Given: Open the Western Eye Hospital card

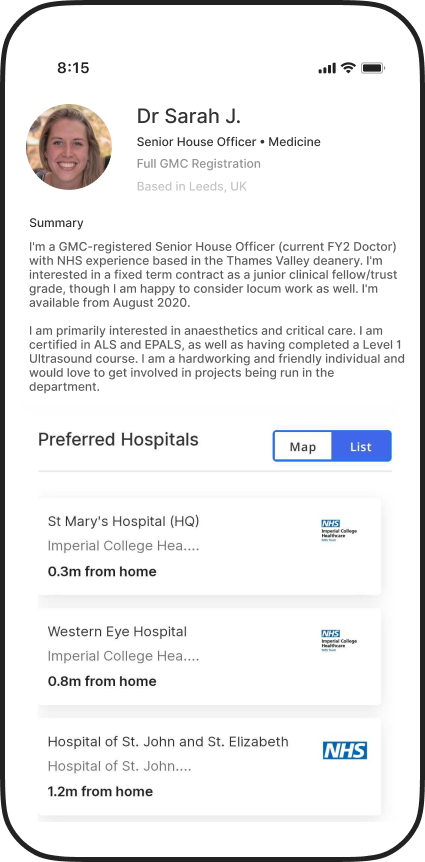Looking at the screenshot, I should pos(209,656).
